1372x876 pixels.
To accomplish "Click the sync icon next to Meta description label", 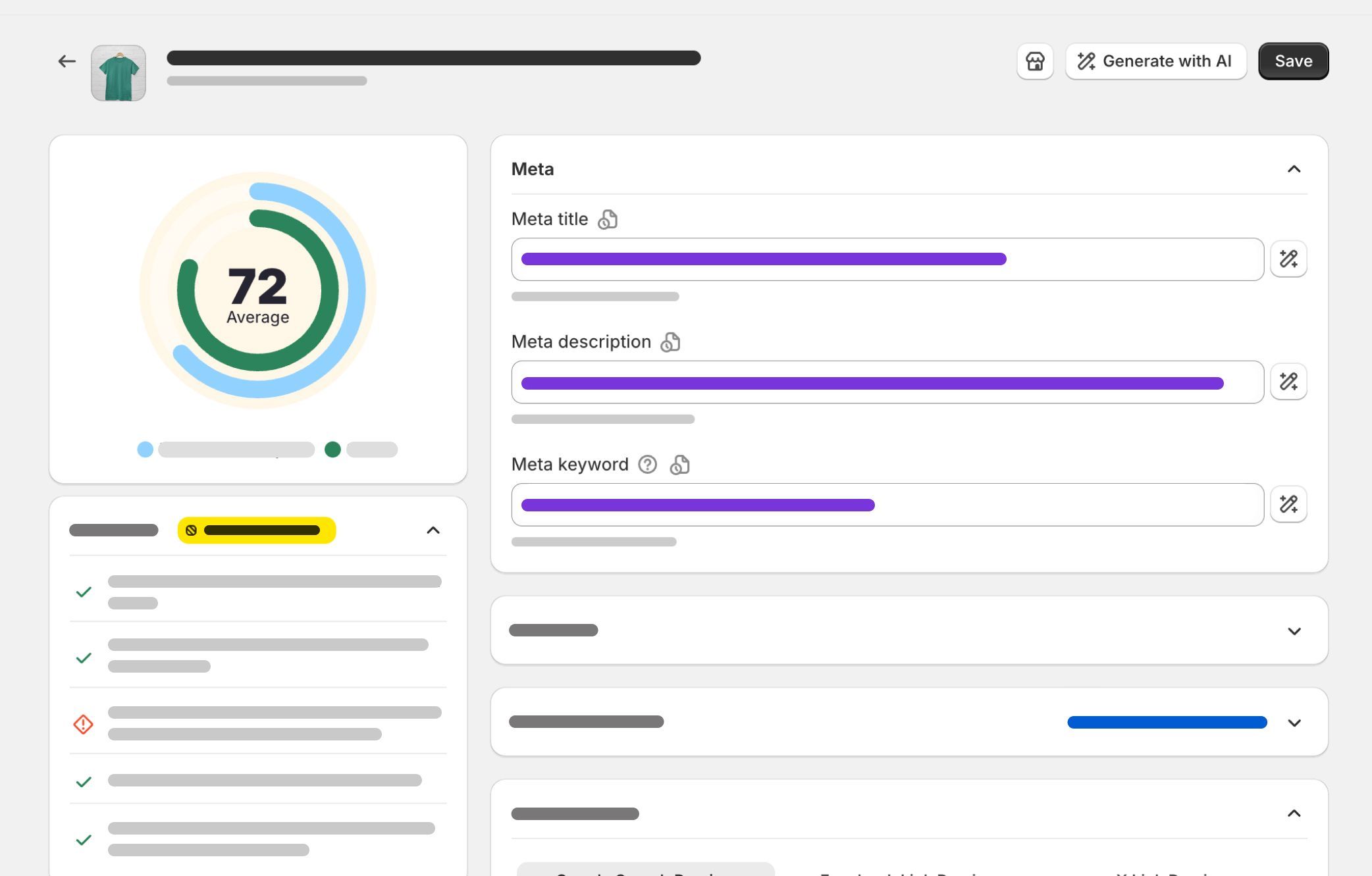I will [x=671, y=342].
